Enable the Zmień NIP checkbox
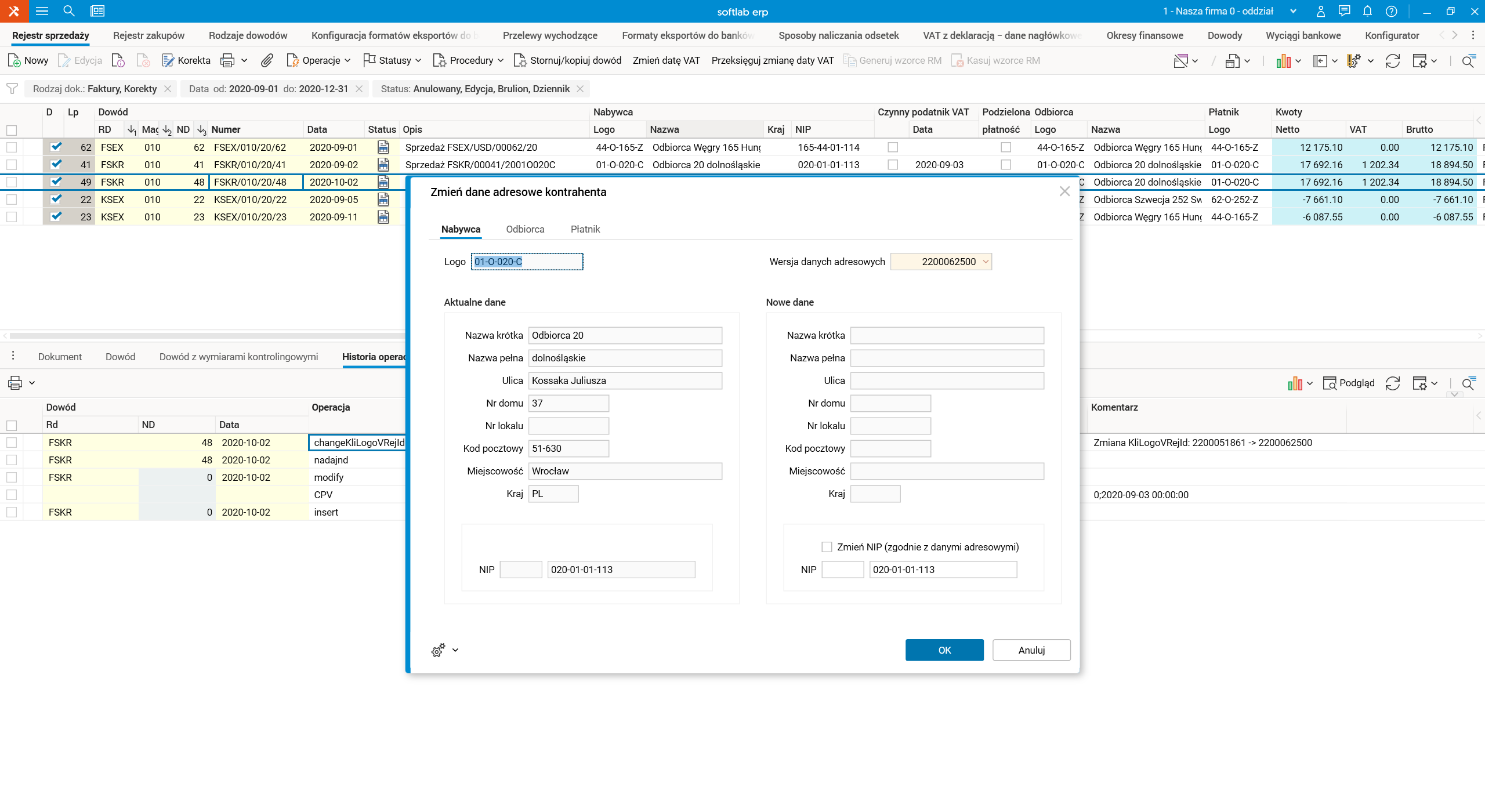The width and height of the screenshot is (1485, 812). (827, 547)
